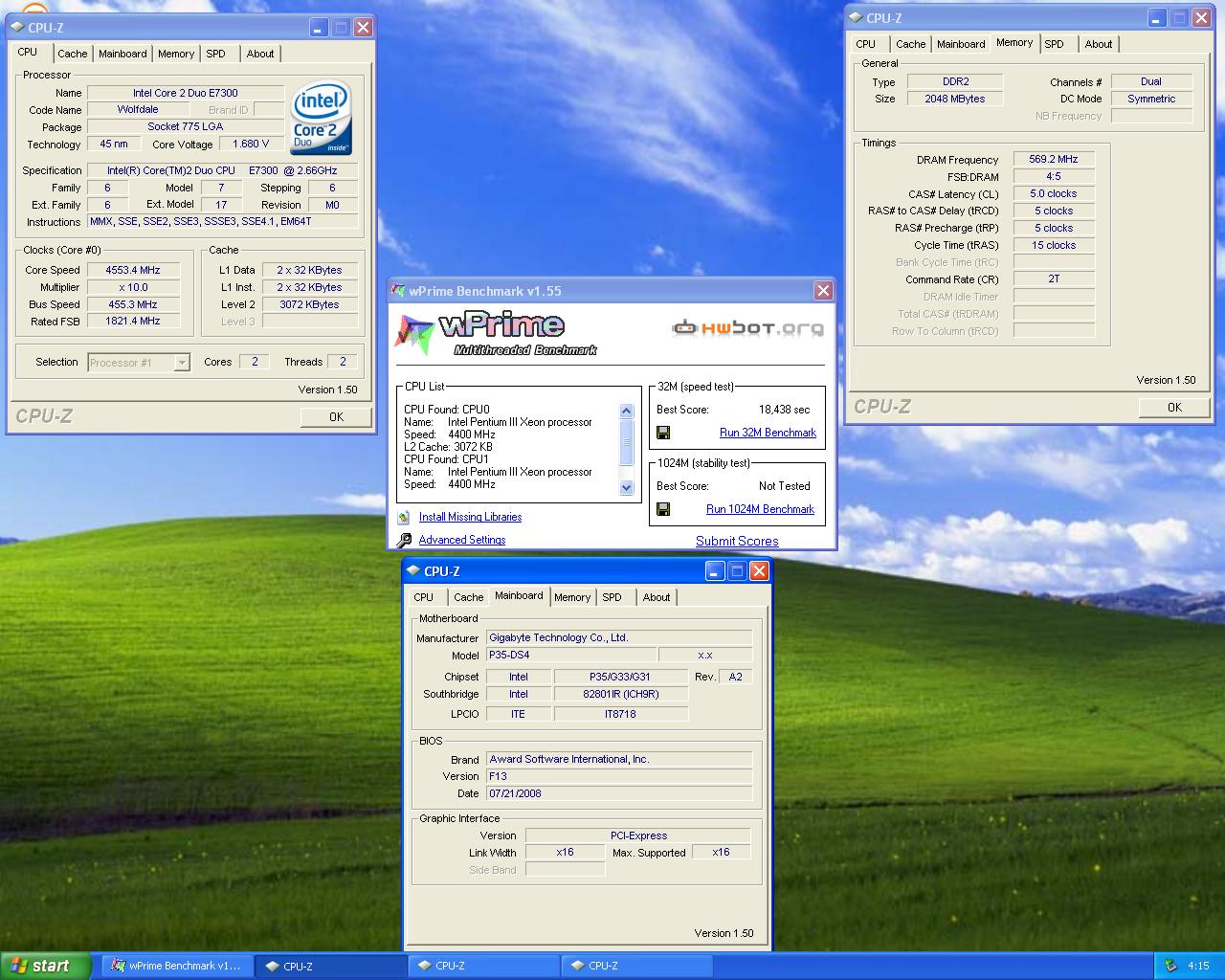
Task: Click the system tray icon beside the clock
Action: click(x=1170, y=966)
